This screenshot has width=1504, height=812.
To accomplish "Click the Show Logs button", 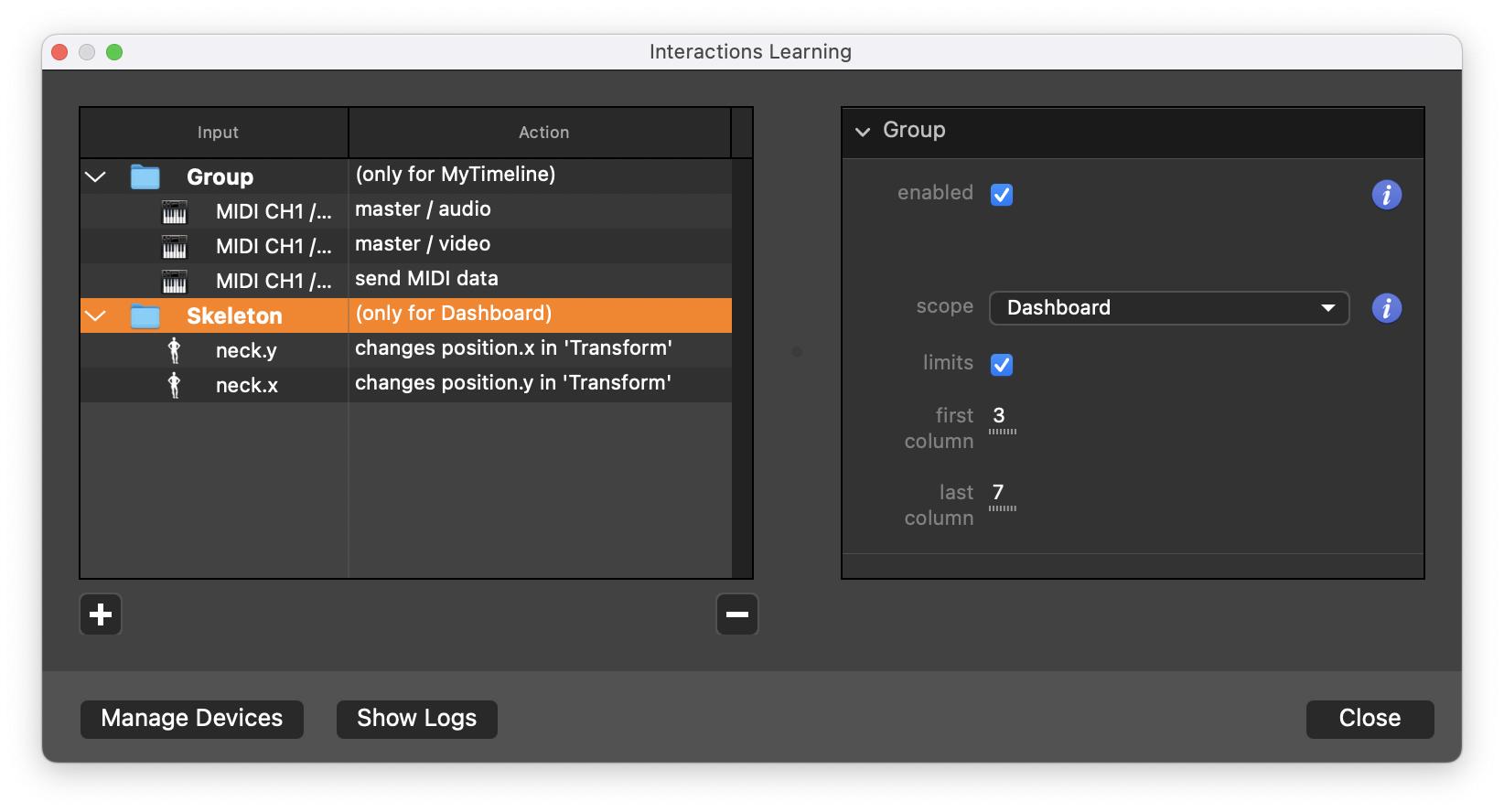I will click(x=416, y=719).
